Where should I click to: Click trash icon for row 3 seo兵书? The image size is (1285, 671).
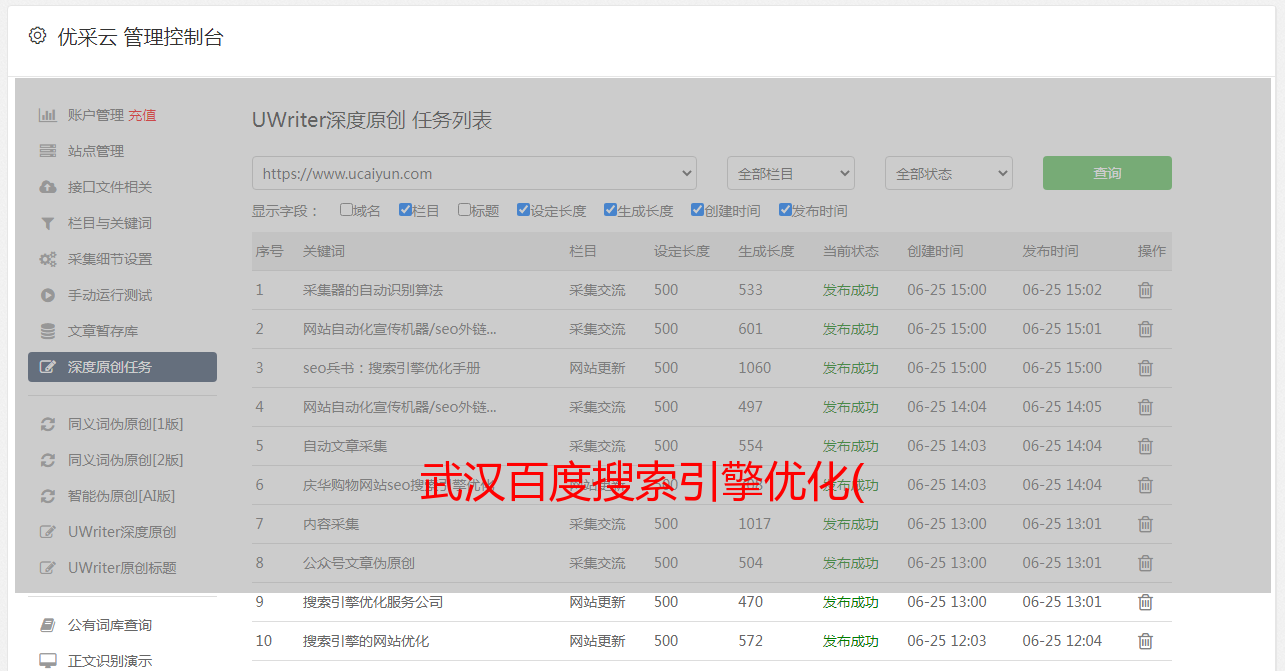point(1145,368)
